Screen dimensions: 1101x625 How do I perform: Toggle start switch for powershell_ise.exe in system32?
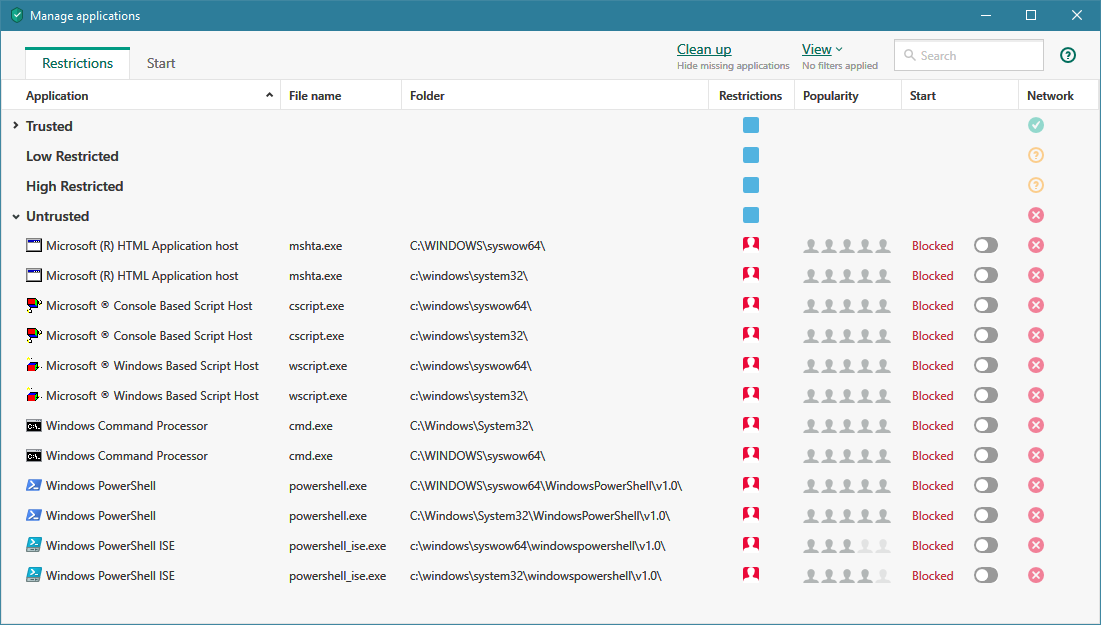[986, 575]
